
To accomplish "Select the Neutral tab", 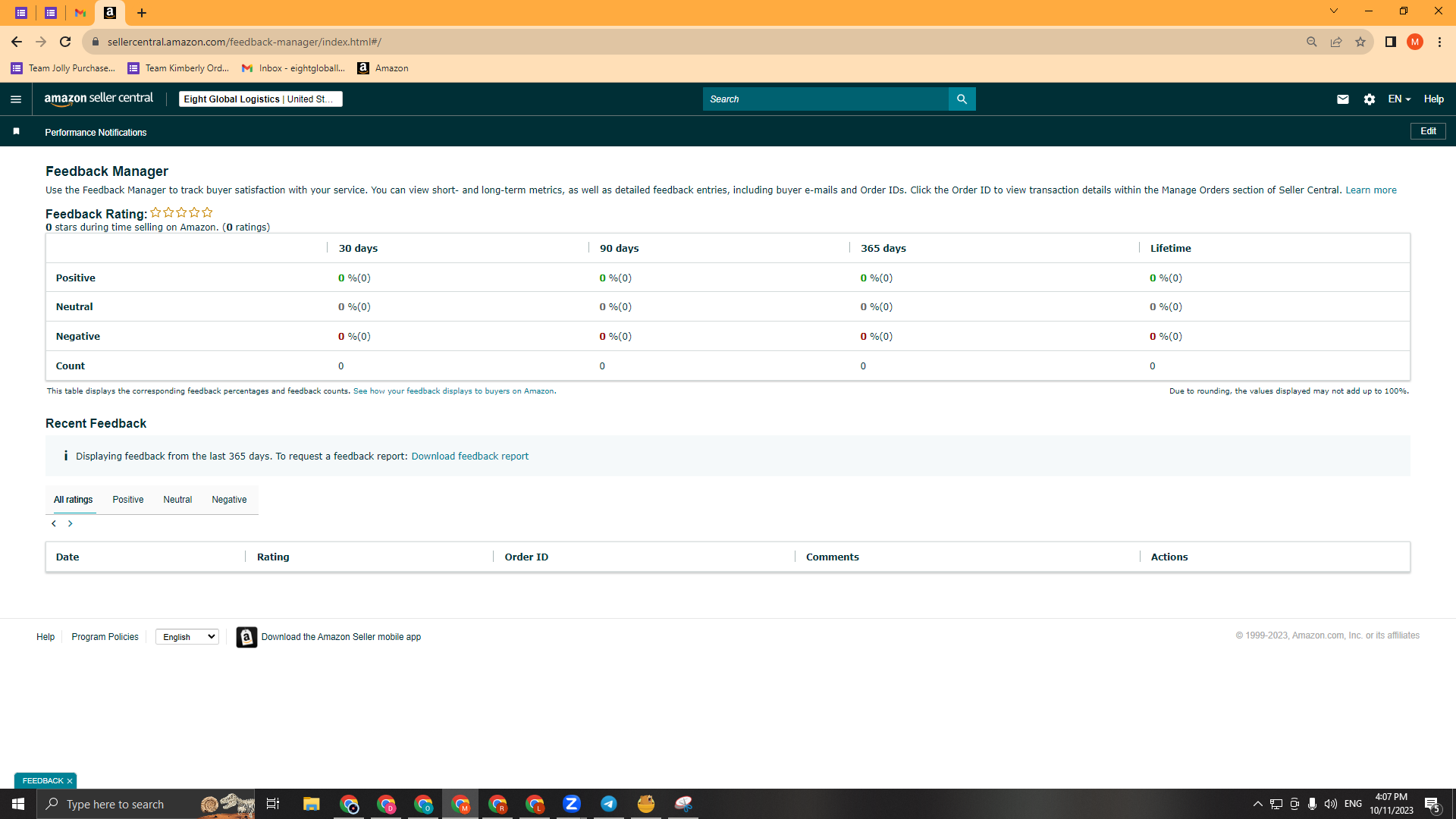I will click(177, 500).
